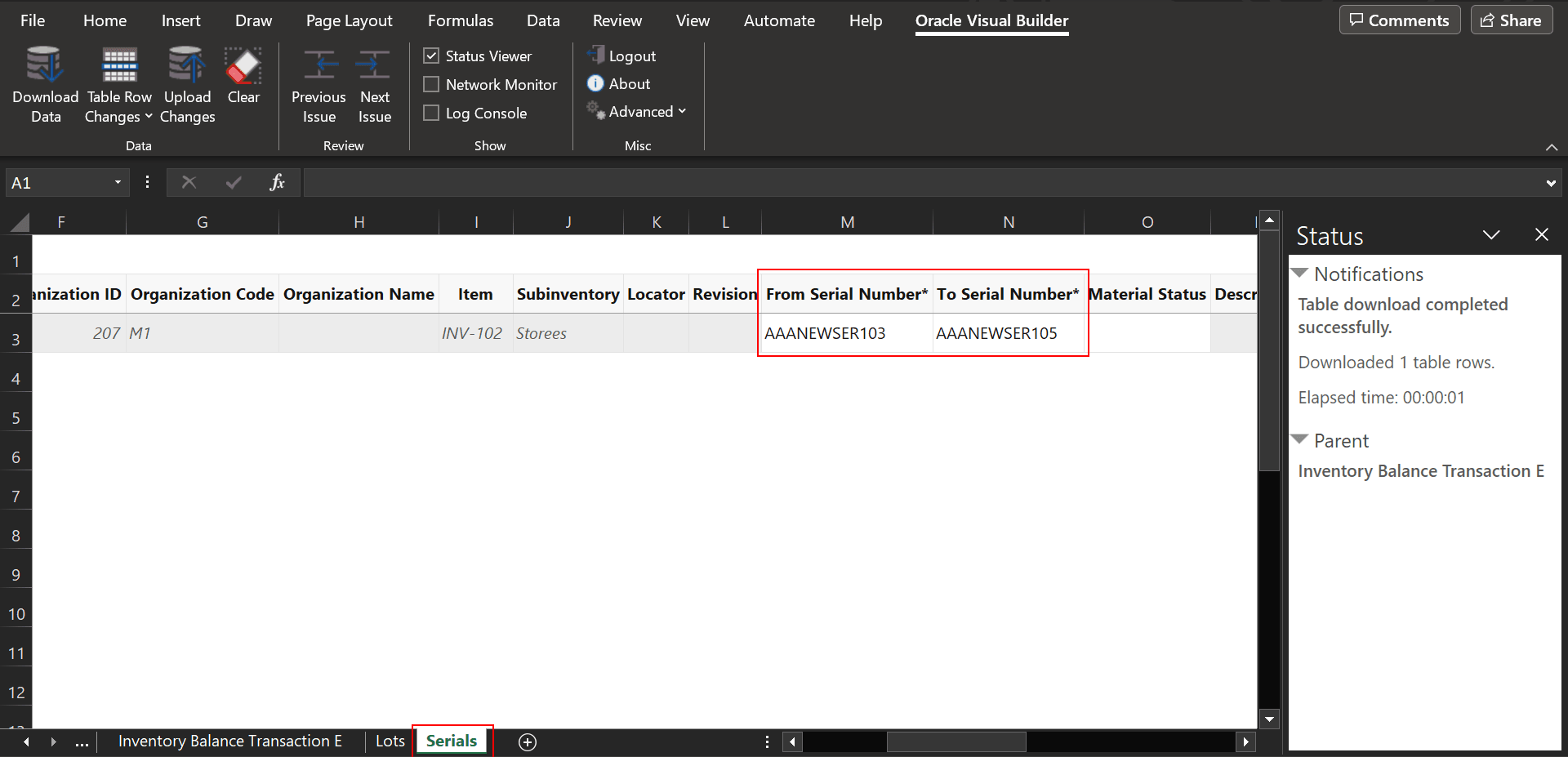This screenshot has height=757, width=1568.
Task: Open the Status pane options chevron
Action: pos(1491,235)
